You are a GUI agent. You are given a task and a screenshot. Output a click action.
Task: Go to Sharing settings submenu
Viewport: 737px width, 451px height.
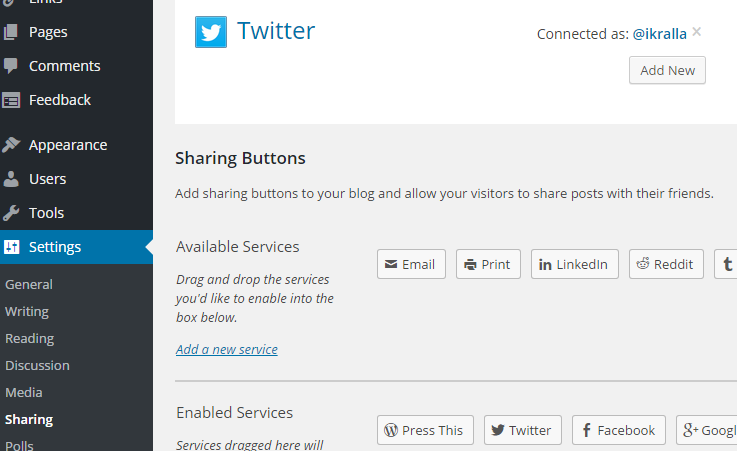pos(29,420)
